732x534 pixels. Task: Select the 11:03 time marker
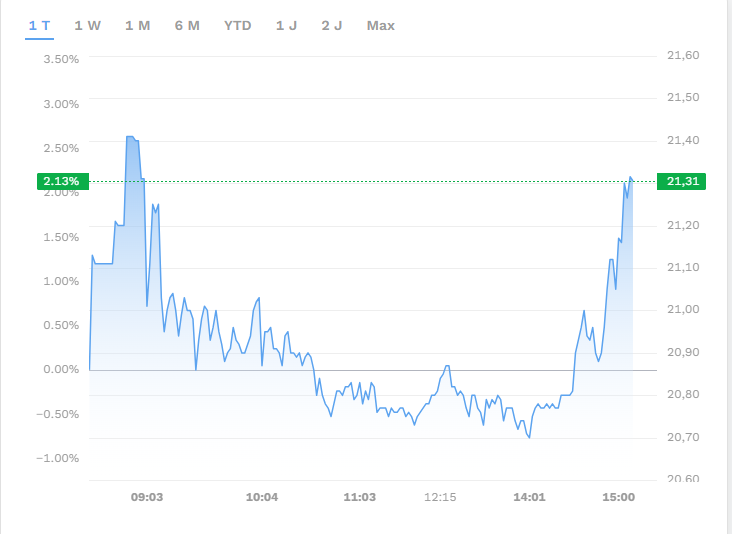359,497
